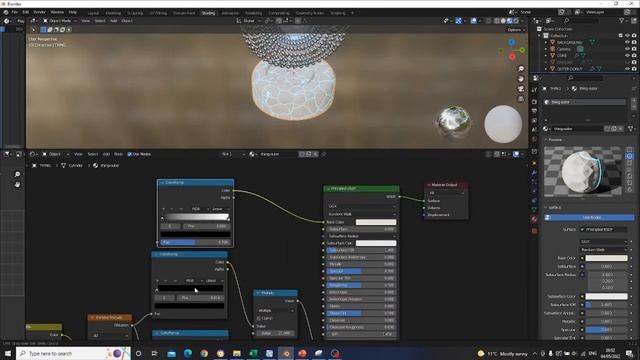This screenshot has height=360, width=640.
Task: Open Chrome from the taskbar
Action: [204, 353]
